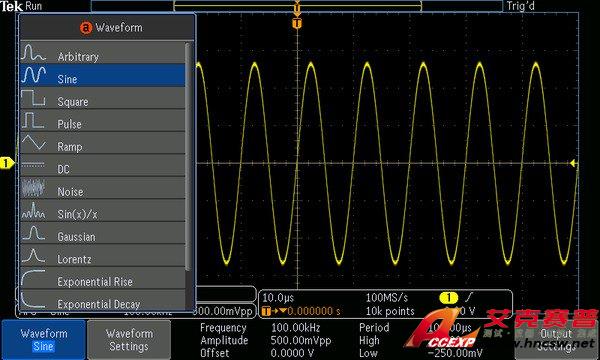Open the Waveform Sine bottom menu button
The height and width of the screenshot is (360, 600).
click(44, 340)
